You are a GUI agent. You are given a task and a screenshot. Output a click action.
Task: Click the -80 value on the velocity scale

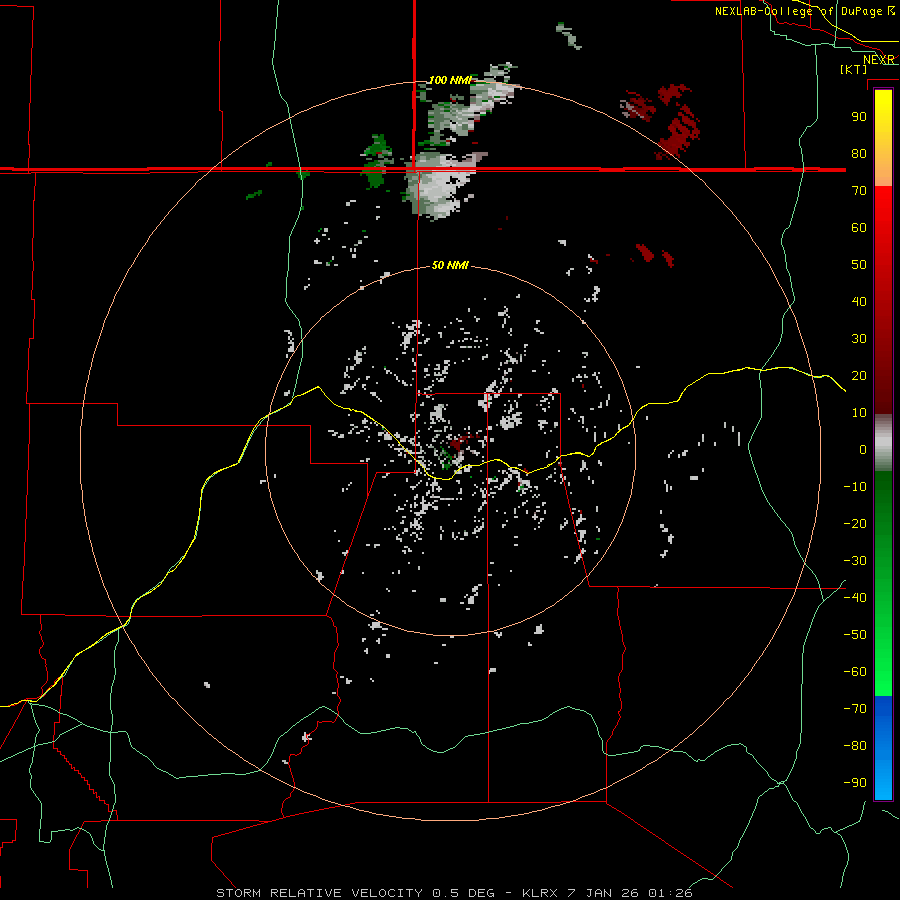[x=855, y=746]
